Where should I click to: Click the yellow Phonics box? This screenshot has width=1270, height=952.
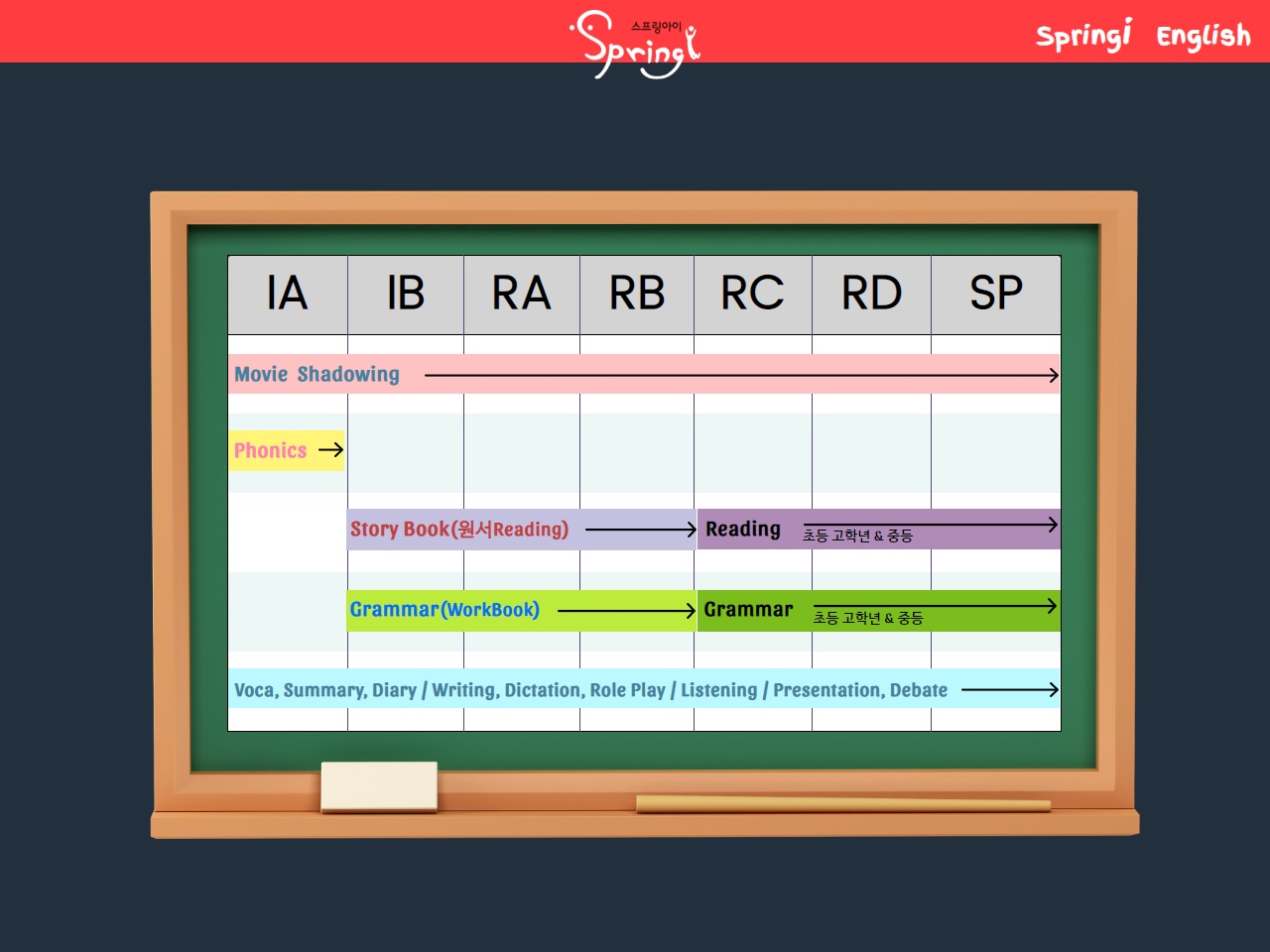click(271, 450)
